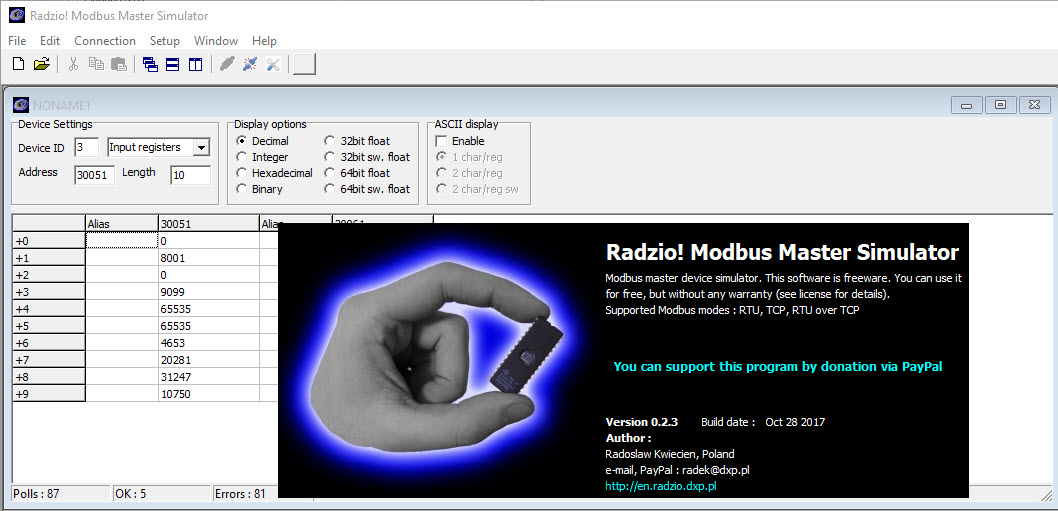Click the Settings tools toolbar icon

pos(273,64)
